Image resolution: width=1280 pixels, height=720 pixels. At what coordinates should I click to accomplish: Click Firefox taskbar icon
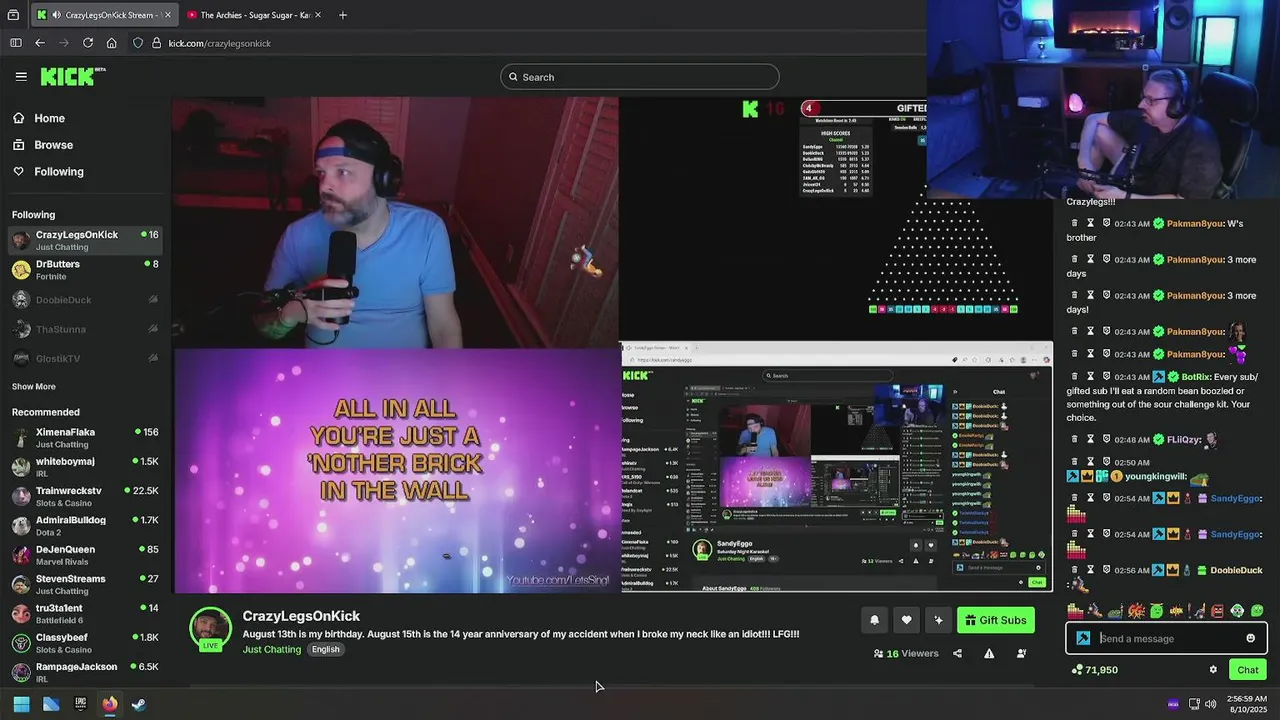(x=110, y=704)
